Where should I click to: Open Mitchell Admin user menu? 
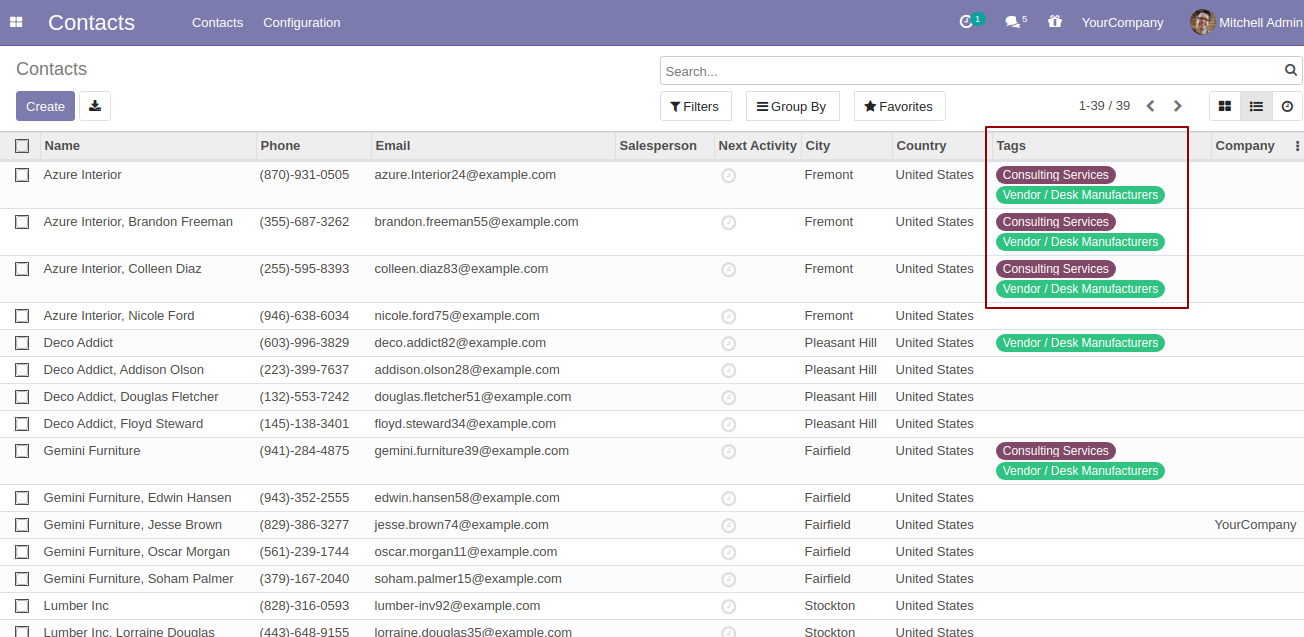(x=1246, y=22)
